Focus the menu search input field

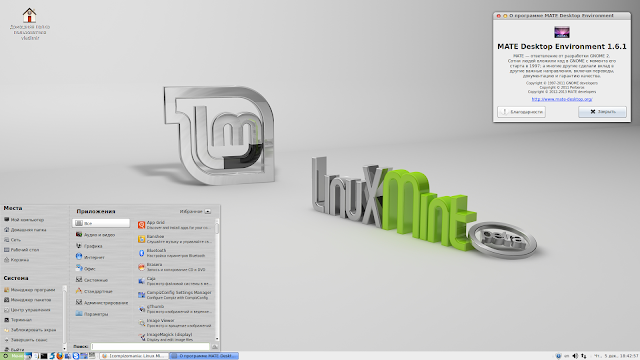[x=150, y=346]
